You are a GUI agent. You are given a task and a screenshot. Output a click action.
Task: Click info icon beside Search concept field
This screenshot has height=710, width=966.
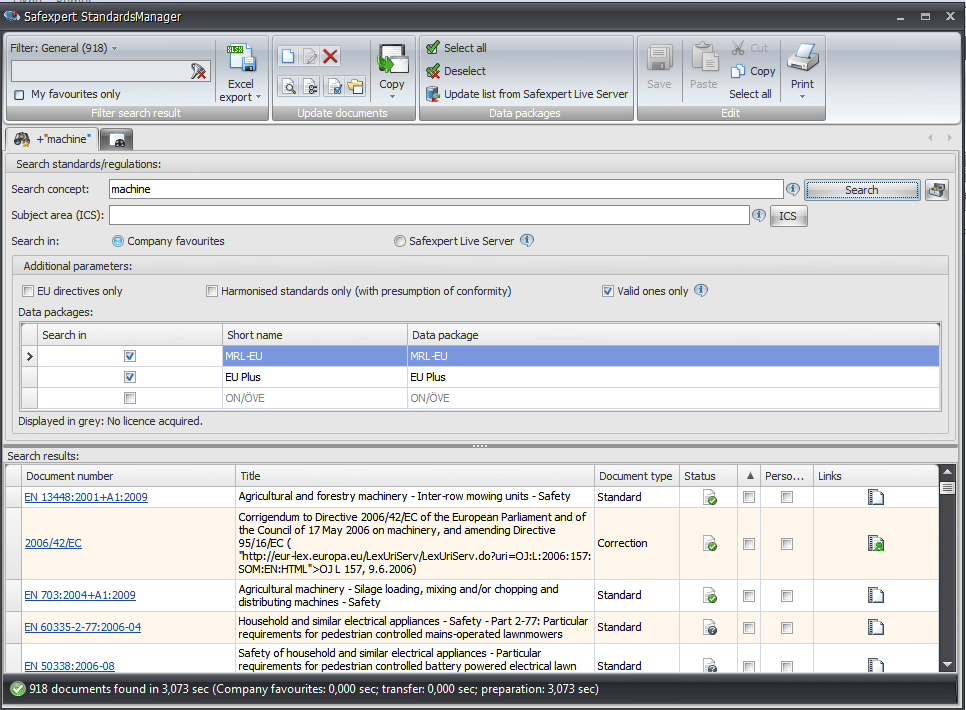click(792, 189)
